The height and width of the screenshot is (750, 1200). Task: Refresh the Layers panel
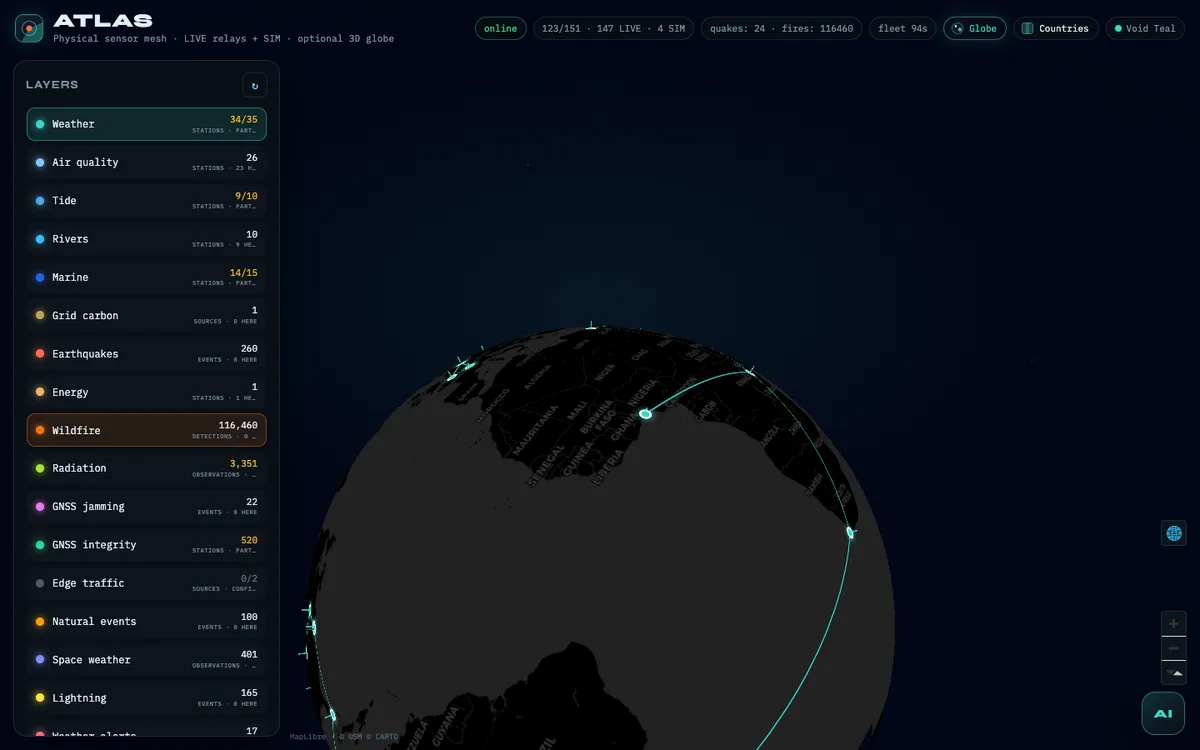(x=255, y=86)
